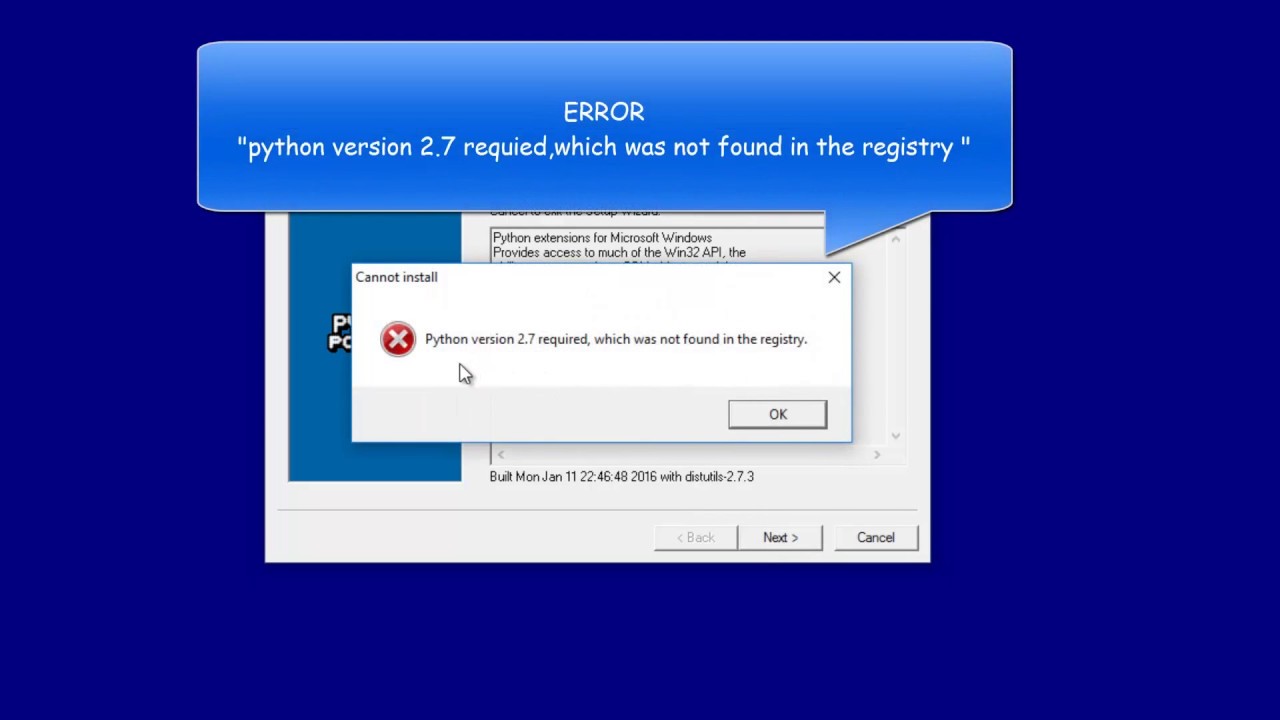Viewport: 1280px width, 720px height.
Task: Close the Cannot install dialog
Action: pyautogui.click(x=834, y=277)
